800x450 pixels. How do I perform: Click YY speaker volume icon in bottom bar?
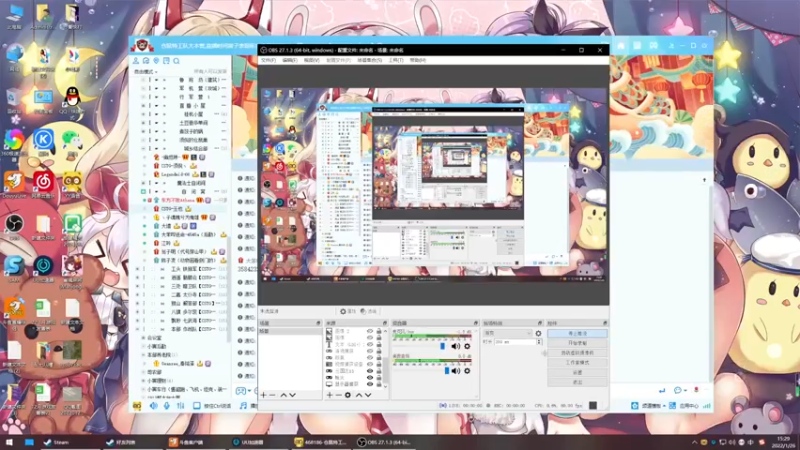153,406
